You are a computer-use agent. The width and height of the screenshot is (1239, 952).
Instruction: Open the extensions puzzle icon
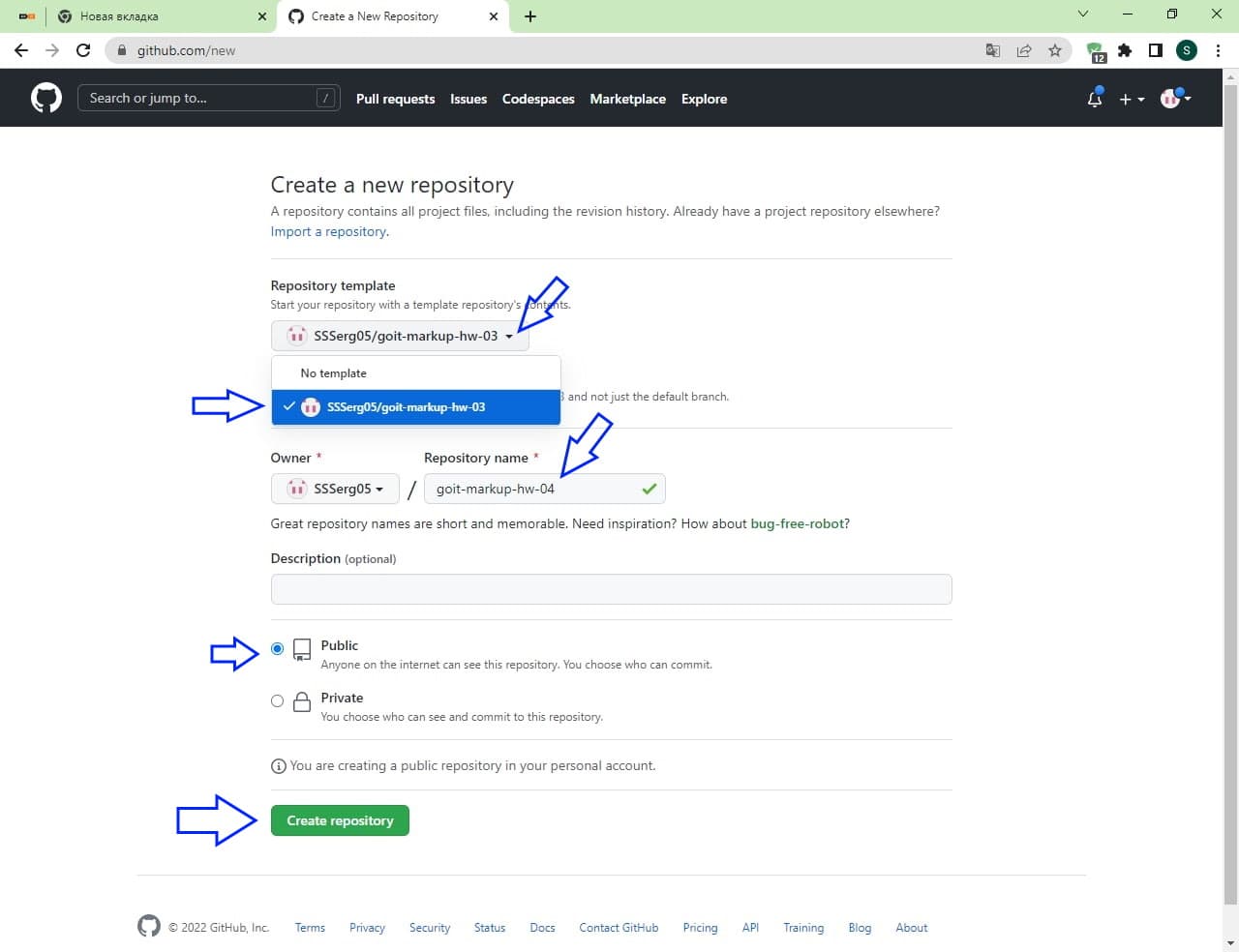pos(1125,50)
